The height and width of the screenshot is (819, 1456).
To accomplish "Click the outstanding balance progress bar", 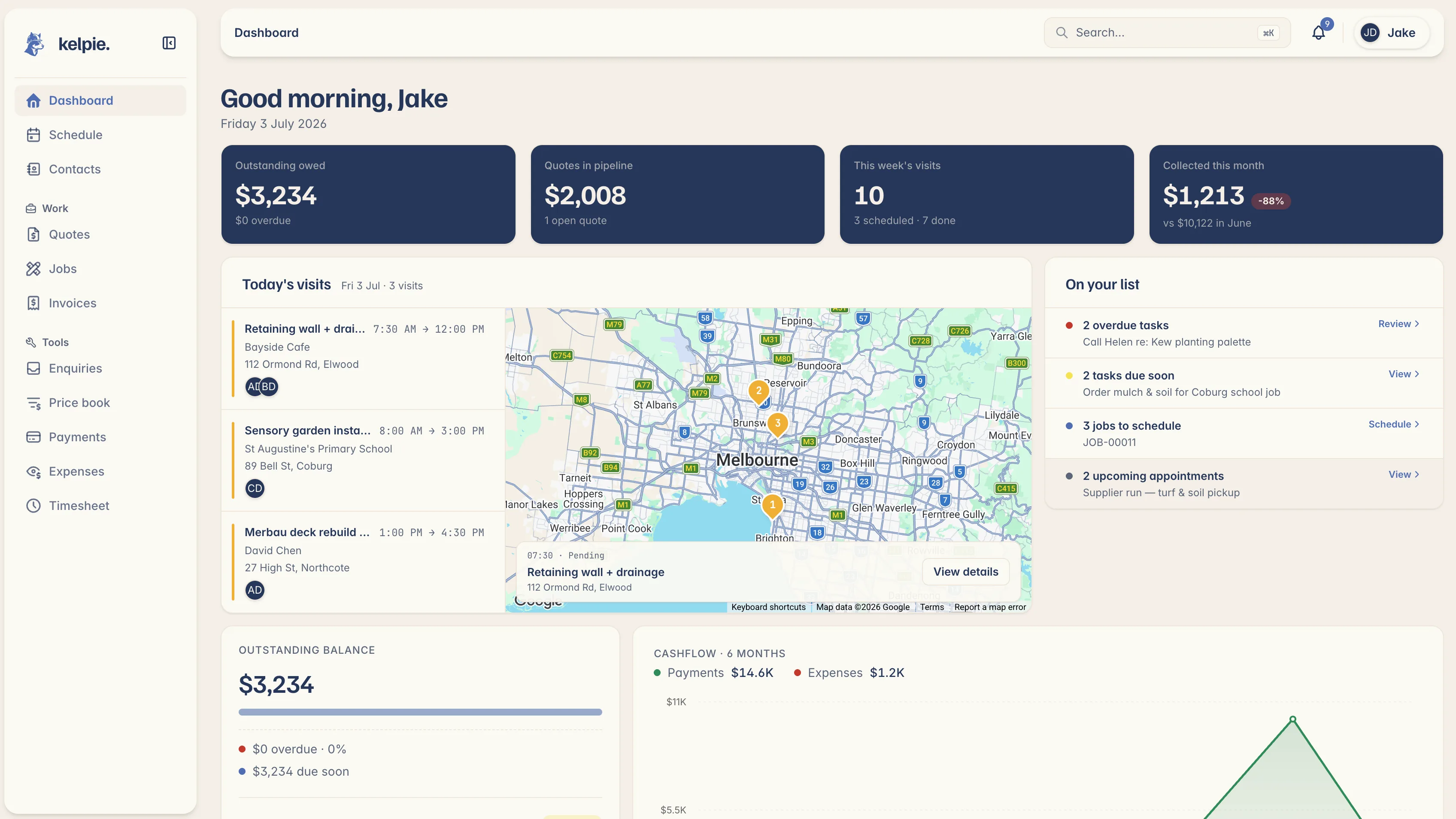I will pyautogui.click(x=420, y=712).
